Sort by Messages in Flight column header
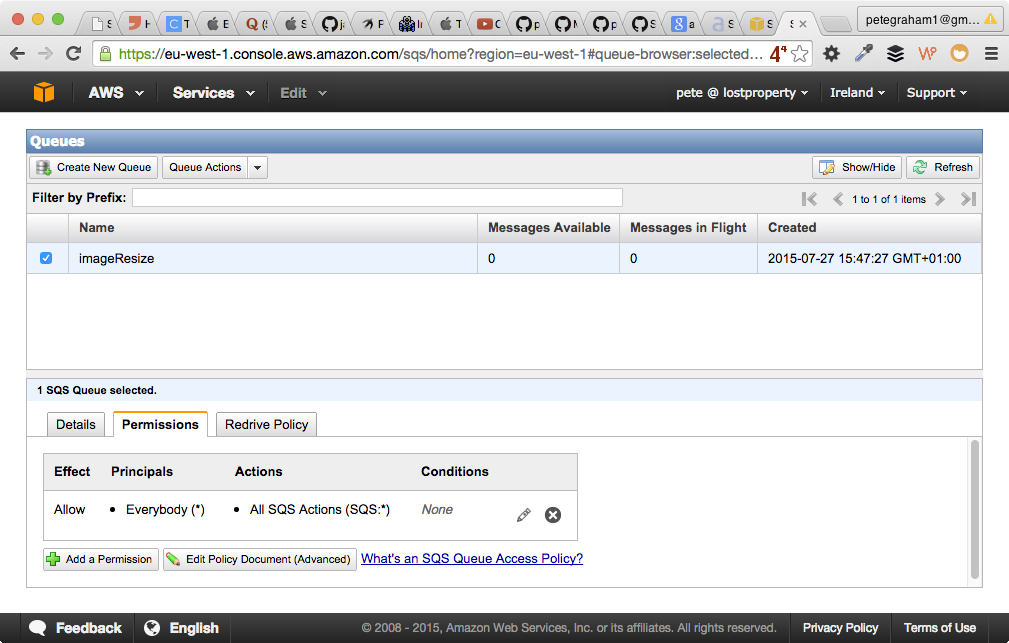1009x643 pixels. click(x=688, y=228)
